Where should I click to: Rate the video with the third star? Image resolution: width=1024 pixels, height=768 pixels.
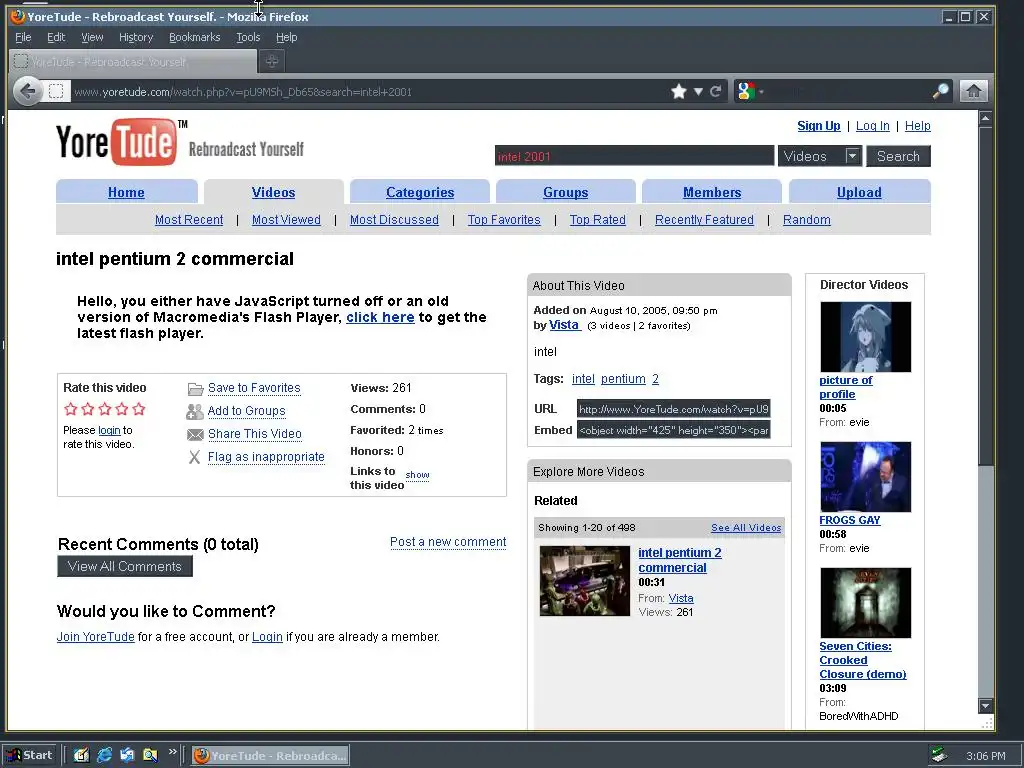point(104,409)
